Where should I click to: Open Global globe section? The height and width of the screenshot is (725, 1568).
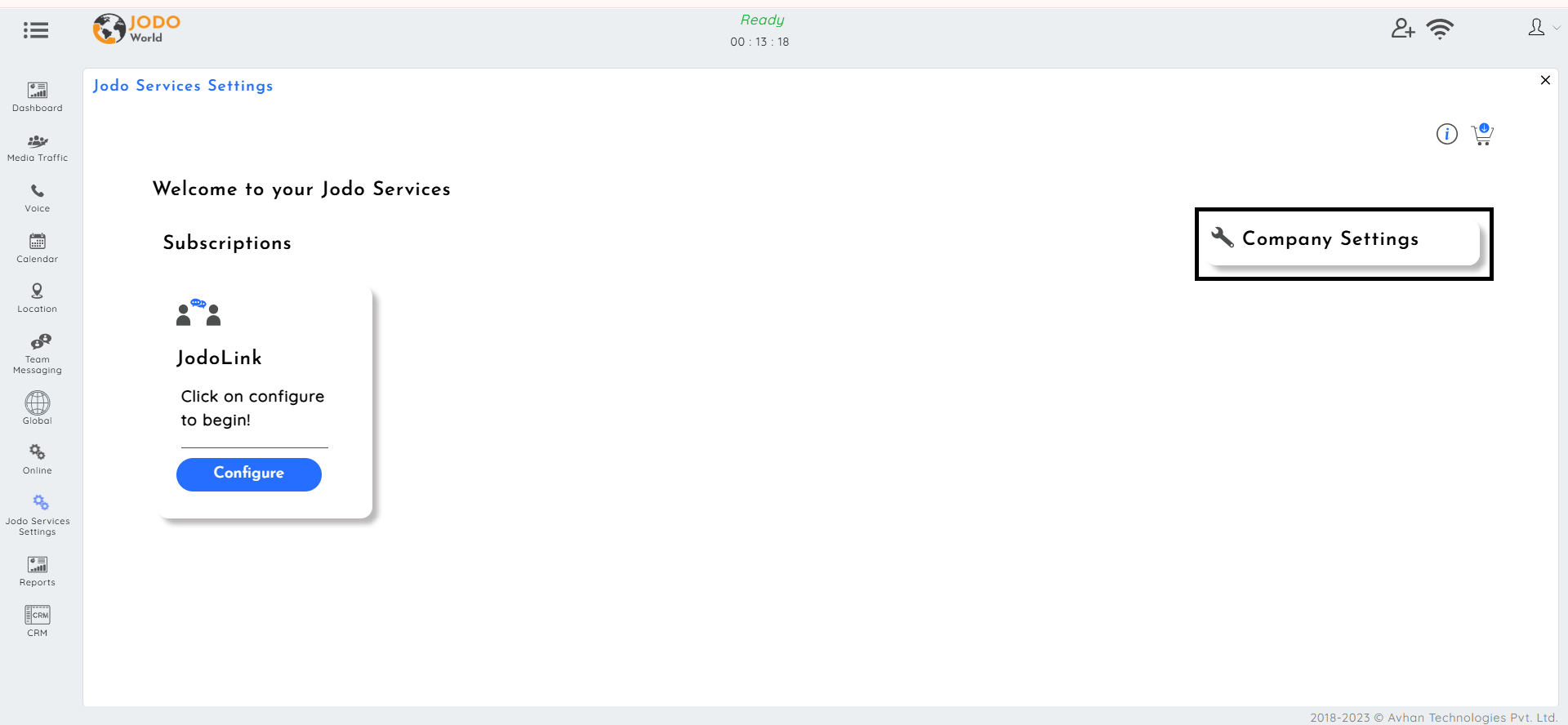(x=38, y=408)
